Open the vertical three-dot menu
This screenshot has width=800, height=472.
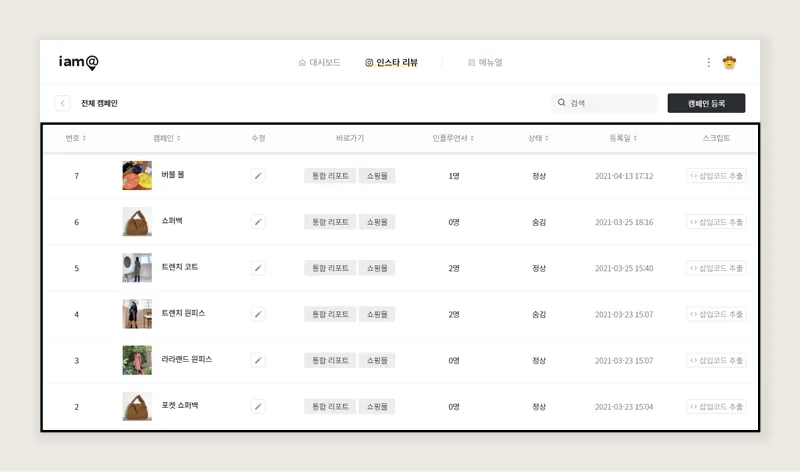(x=708, y=62)
